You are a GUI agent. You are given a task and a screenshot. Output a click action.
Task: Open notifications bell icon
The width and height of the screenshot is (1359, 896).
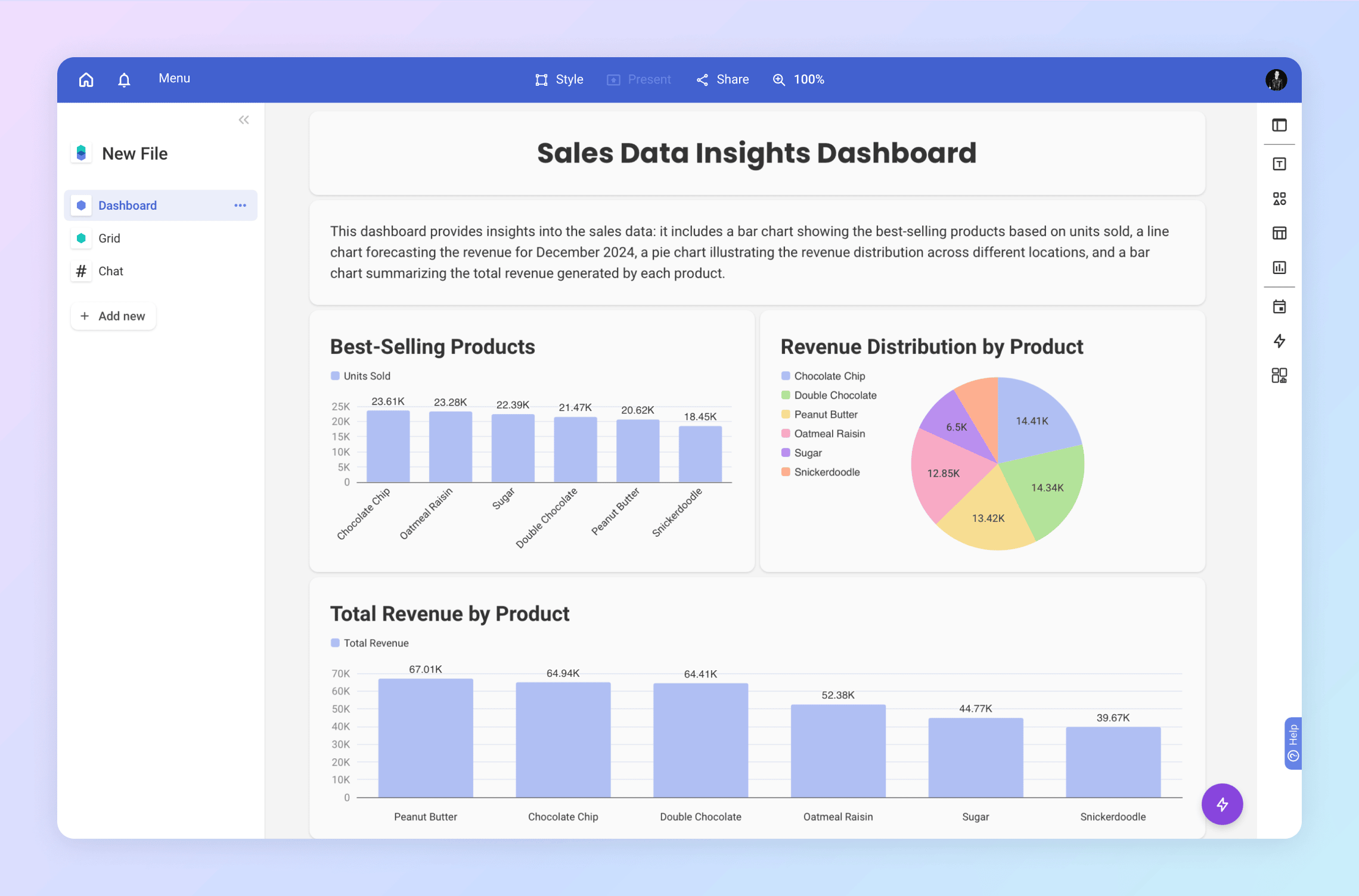[124, 79]
